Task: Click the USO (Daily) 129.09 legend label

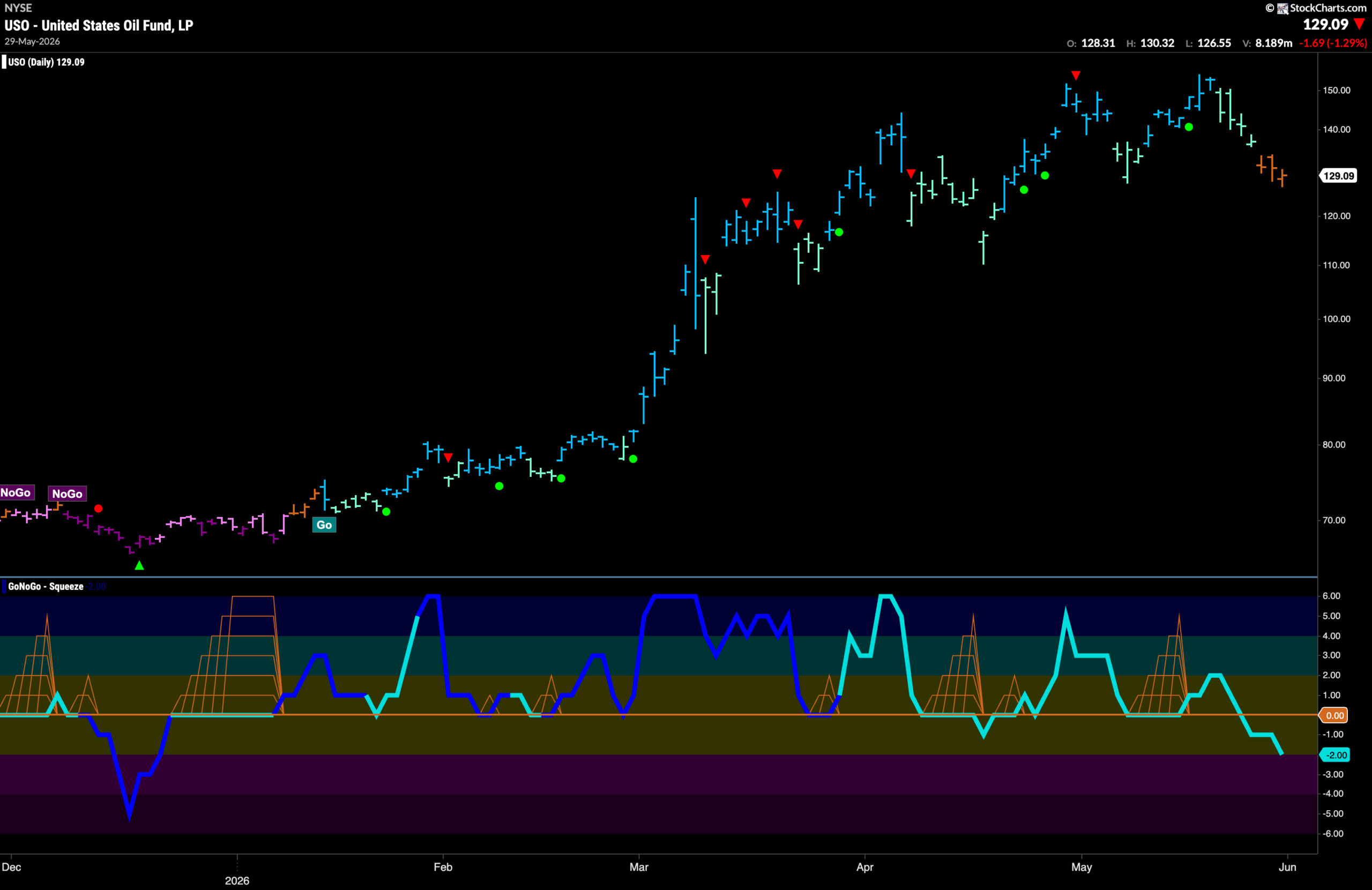Action: point(46,62)
